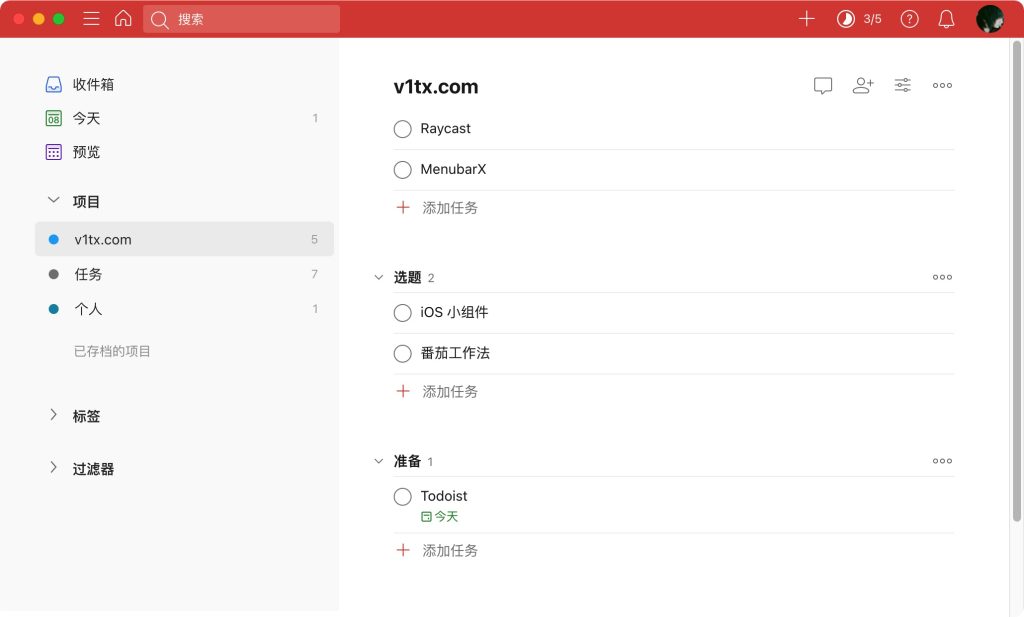Go to the home view icon
The width and height of the screenshot is (1024, 617).
tap(123, 18)
